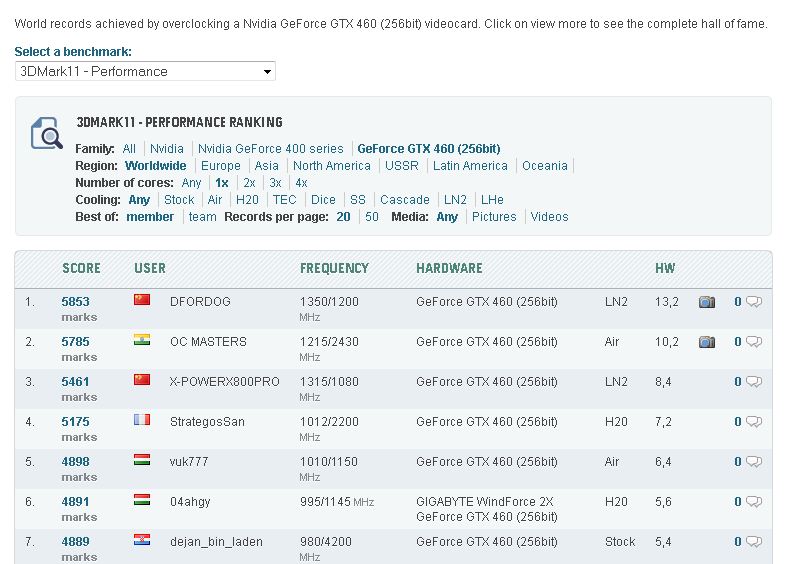Click the camera icon in DFORDOG row

(x=706, y=302)
